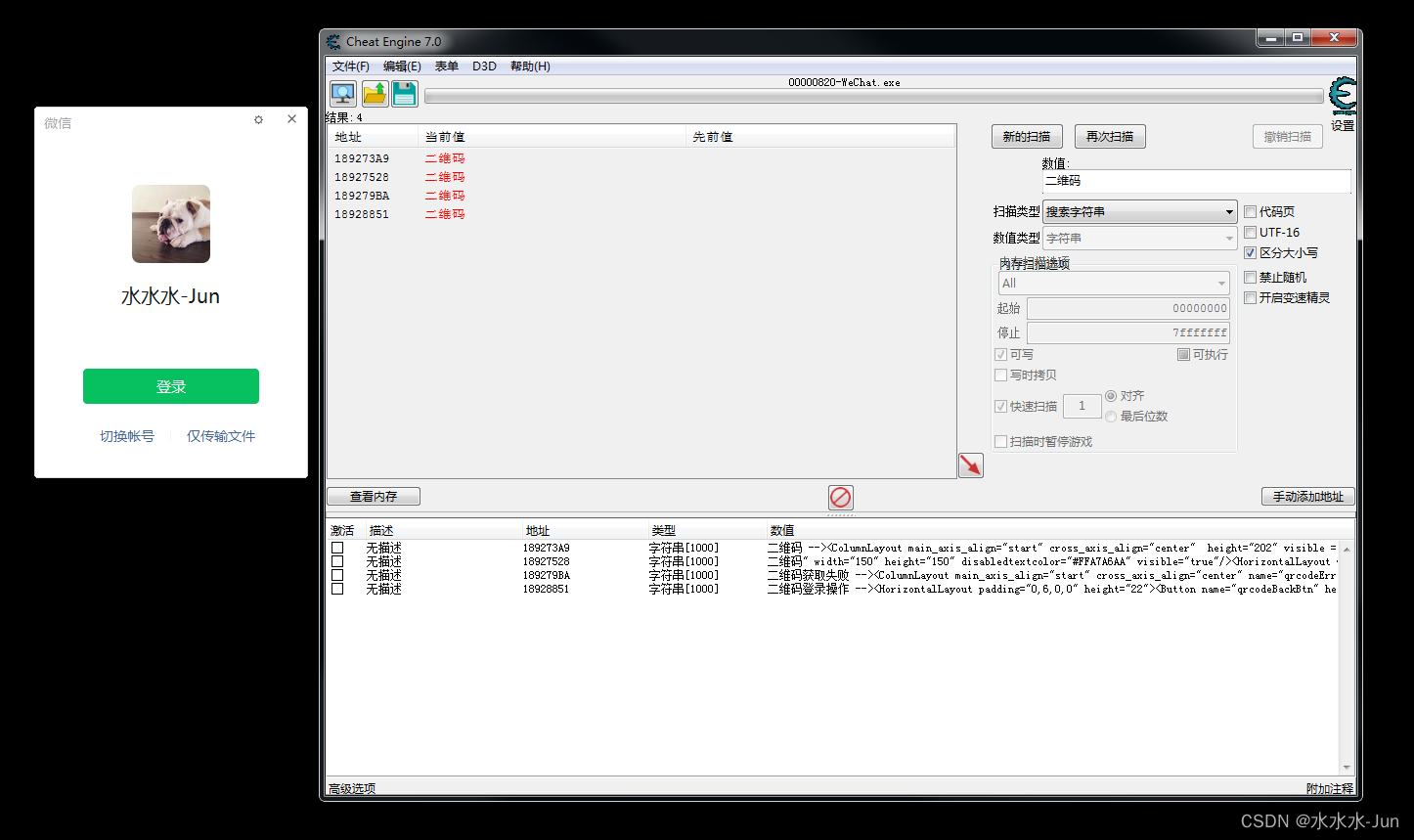The height and width of the screenshot is (840, 1414).
Task: Select result row with address 189279BA
Action: [x=641, y=196]
